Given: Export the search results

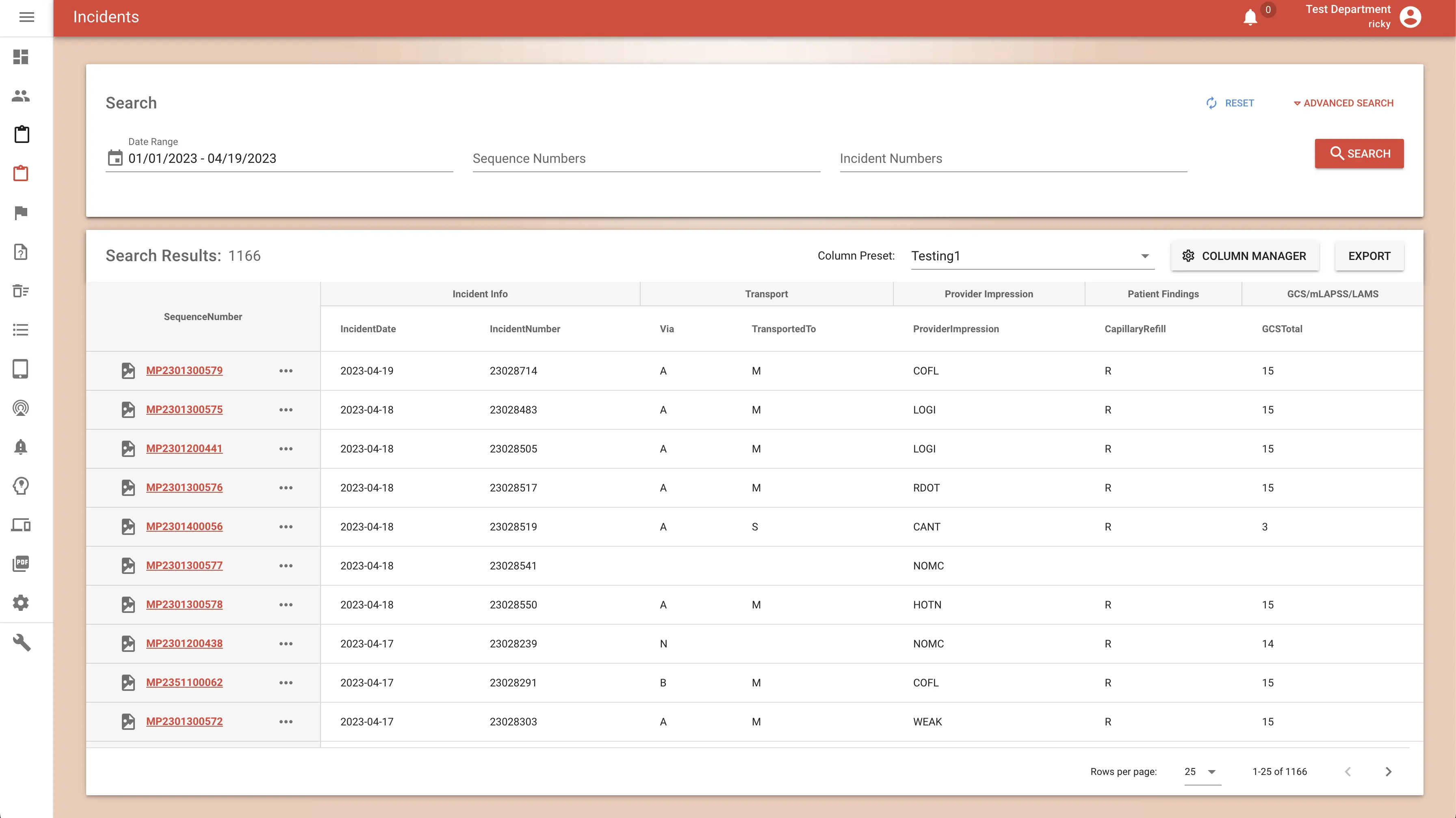Looking at the screenshot, I should (x=1369, y=256).
